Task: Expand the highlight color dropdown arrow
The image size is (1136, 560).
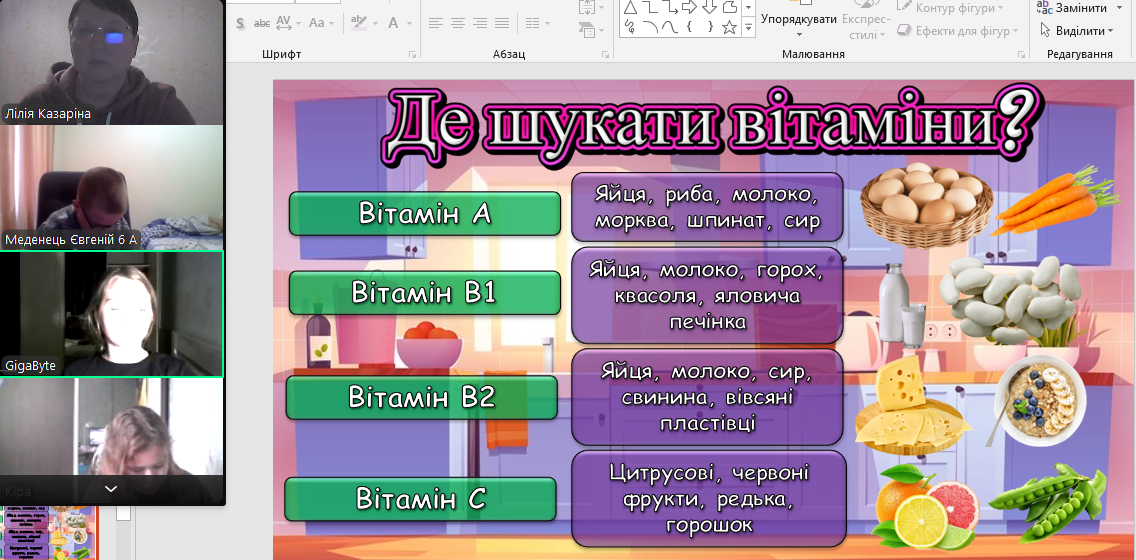Action: (x=375, y=23)
